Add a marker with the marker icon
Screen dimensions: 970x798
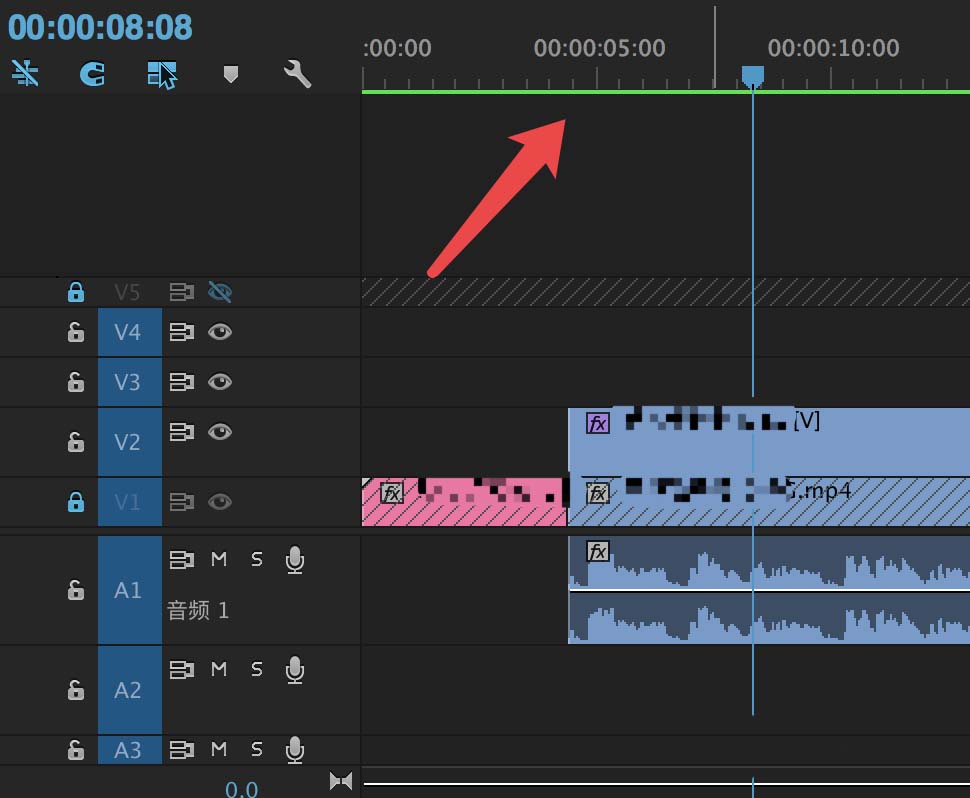click(231, 74)
